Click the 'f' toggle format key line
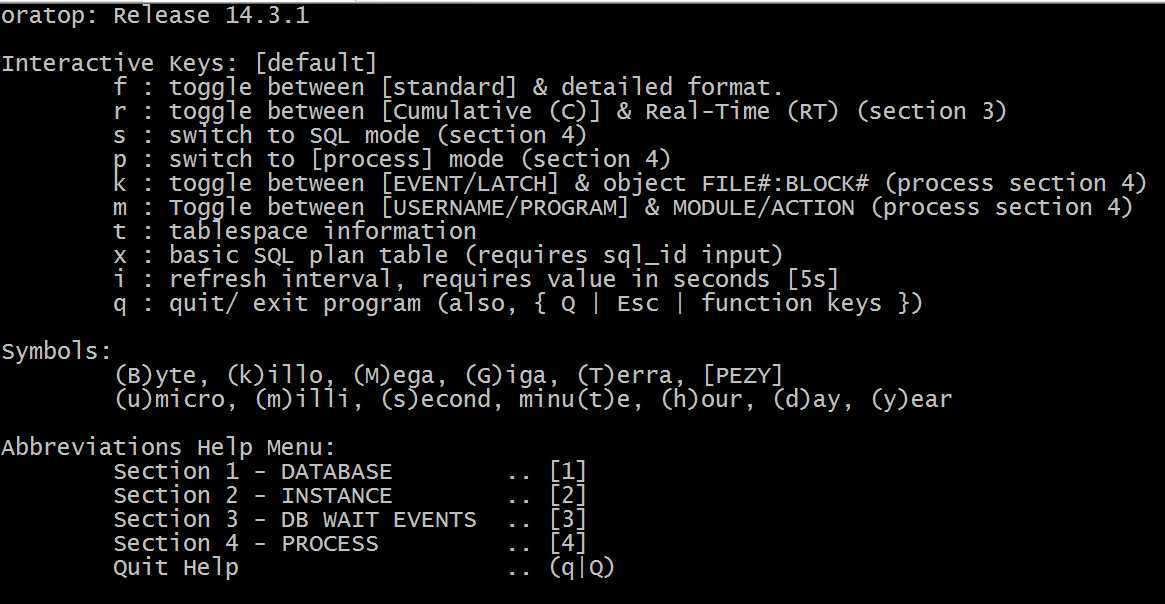Screen dimensions: 1165x604 pos(449,87)
